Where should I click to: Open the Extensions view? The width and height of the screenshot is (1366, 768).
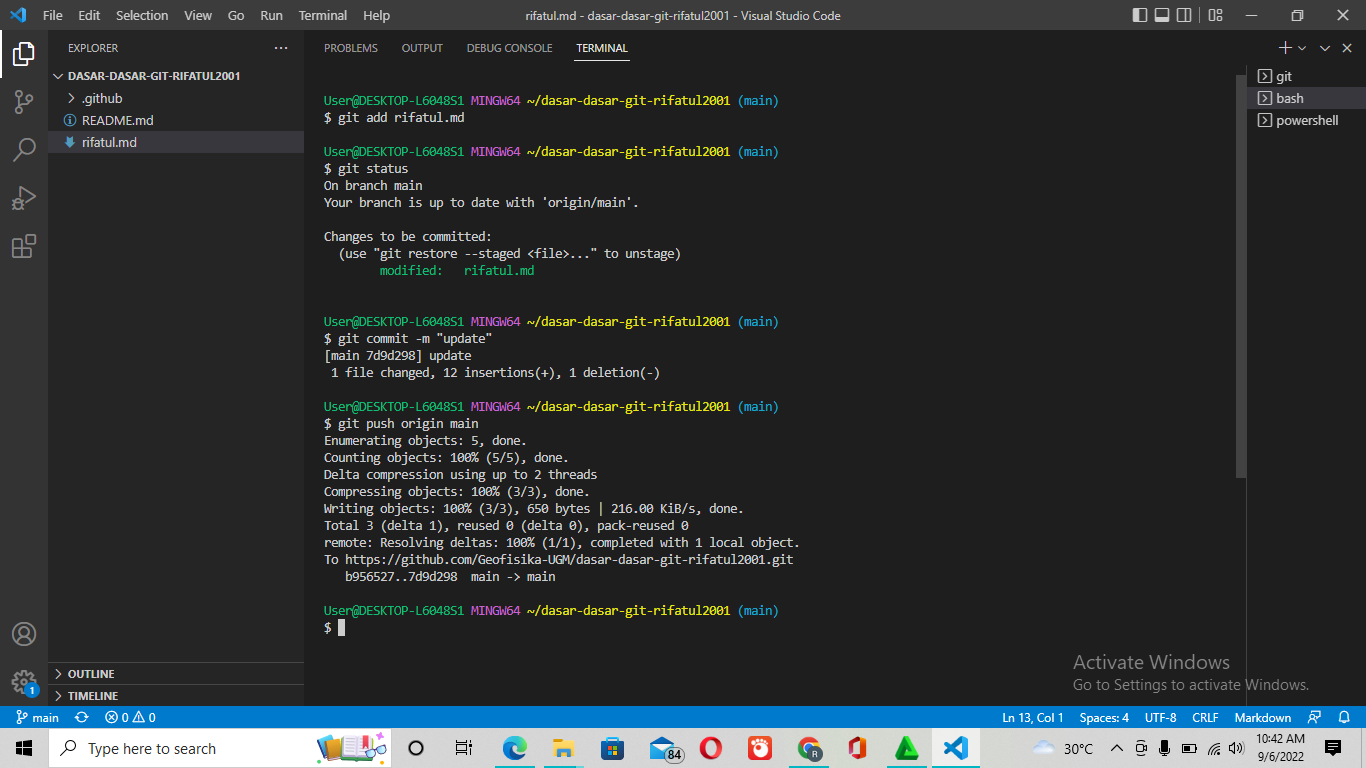pyautogui.click(x=24, y=246)
